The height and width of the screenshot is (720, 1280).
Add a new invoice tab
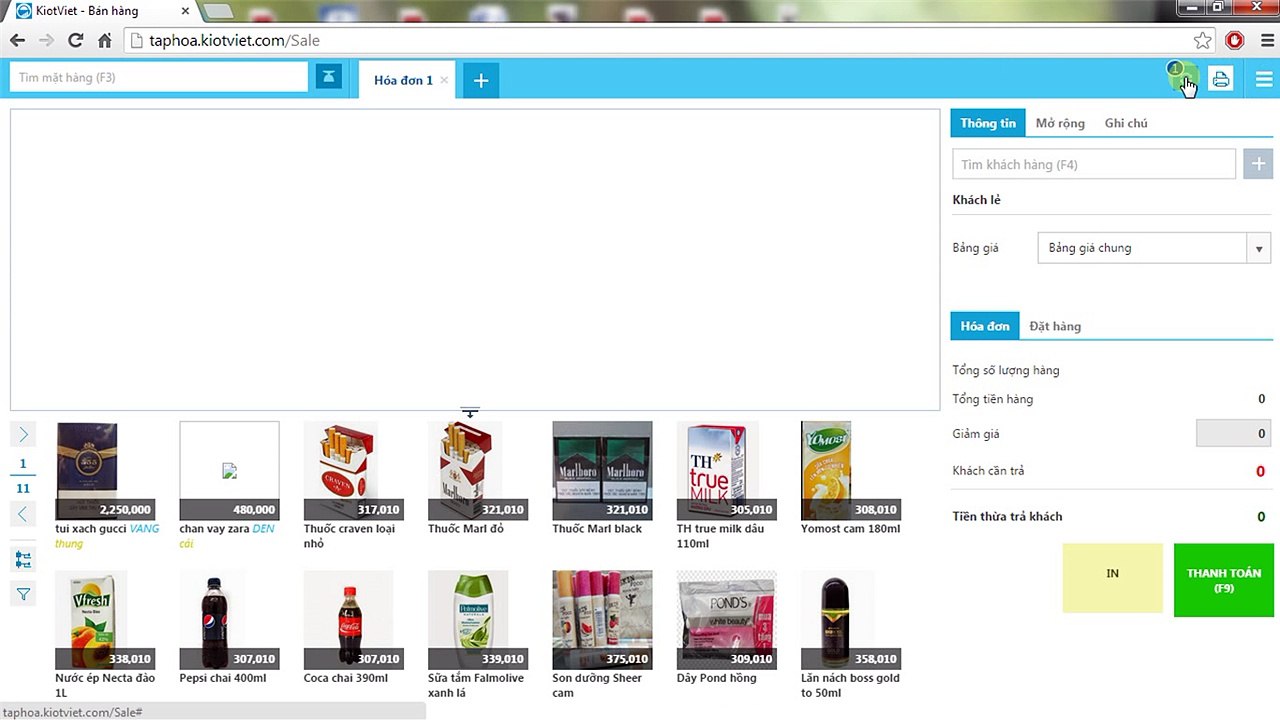(x=481, y=81)
